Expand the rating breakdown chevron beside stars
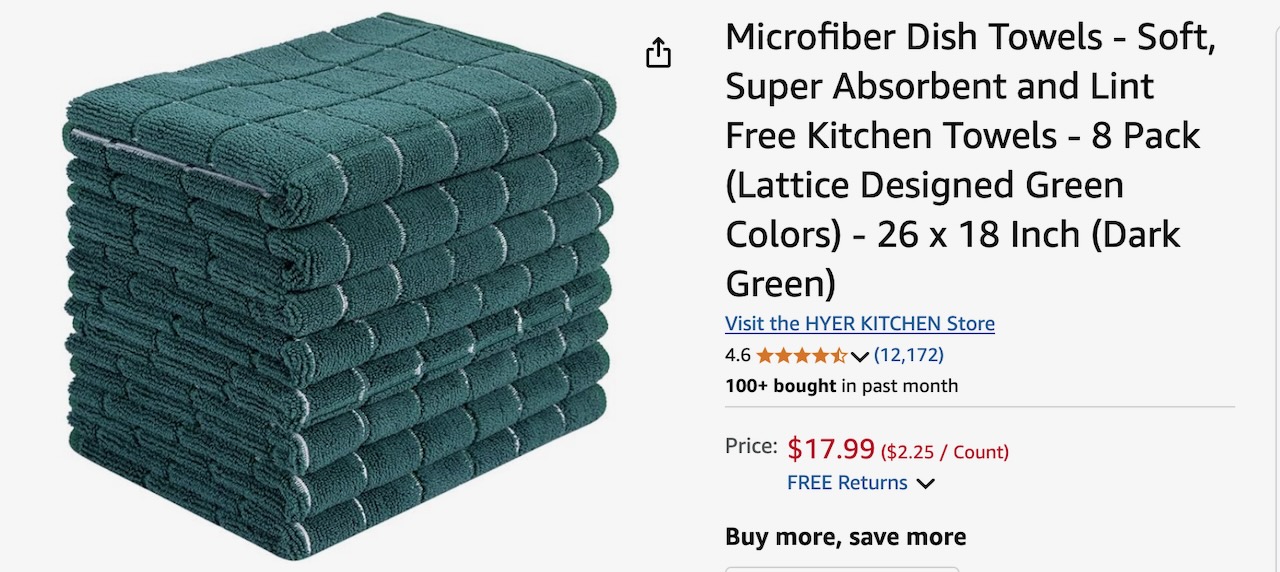This screenshot has width=1280, height=572. click(x=860, y=356)
